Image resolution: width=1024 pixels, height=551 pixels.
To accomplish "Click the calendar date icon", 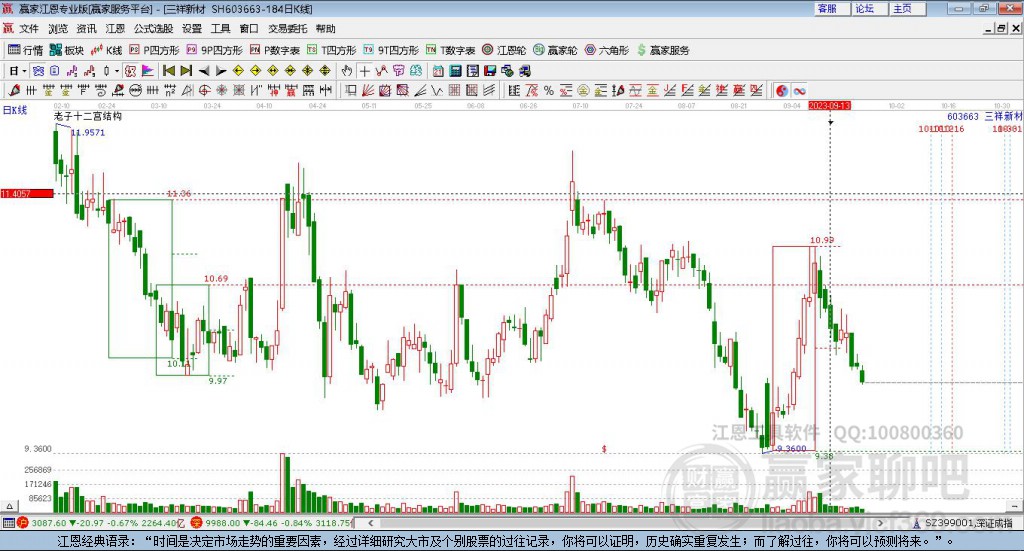I will click(x=438, y=71).
